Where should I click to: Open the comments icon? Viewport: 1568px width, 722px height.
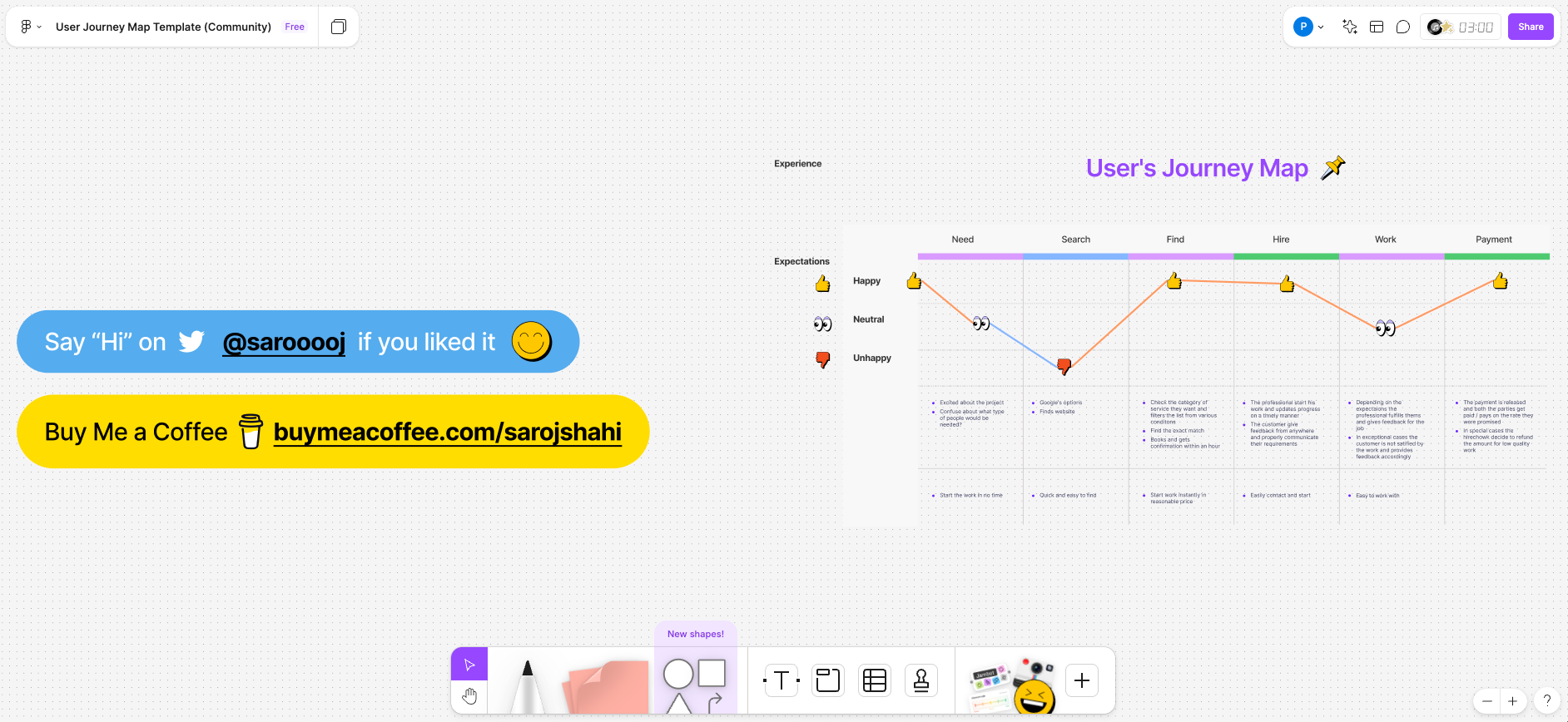coord(1403,27)
